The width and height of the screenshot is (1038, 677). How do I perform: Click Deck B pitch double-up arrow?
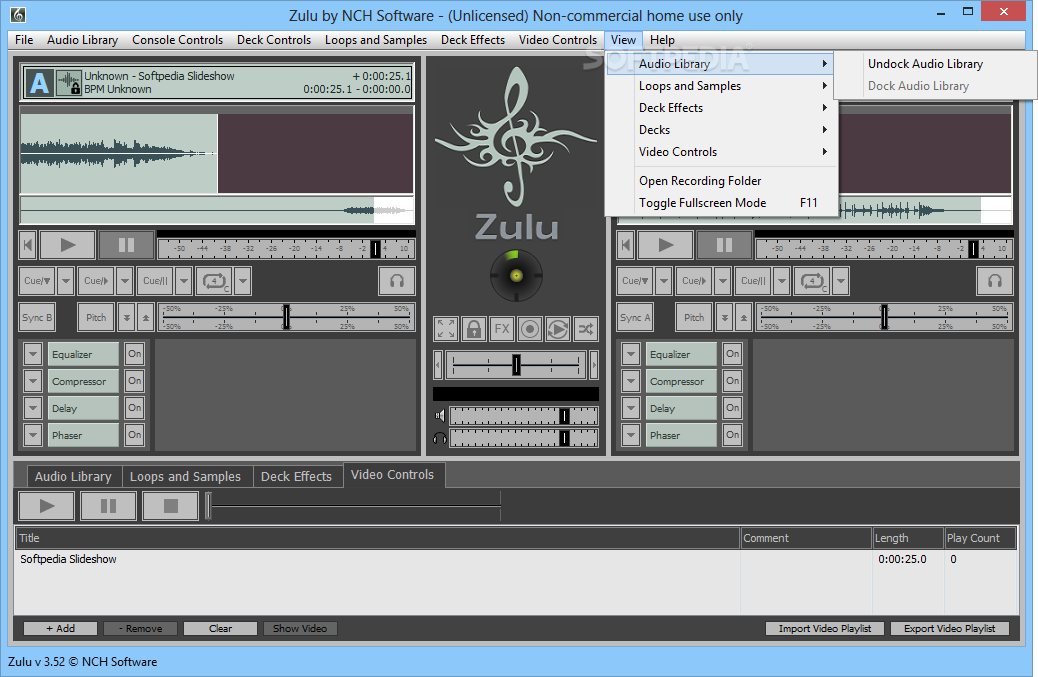pyautogui.click(x=744, y=318)
